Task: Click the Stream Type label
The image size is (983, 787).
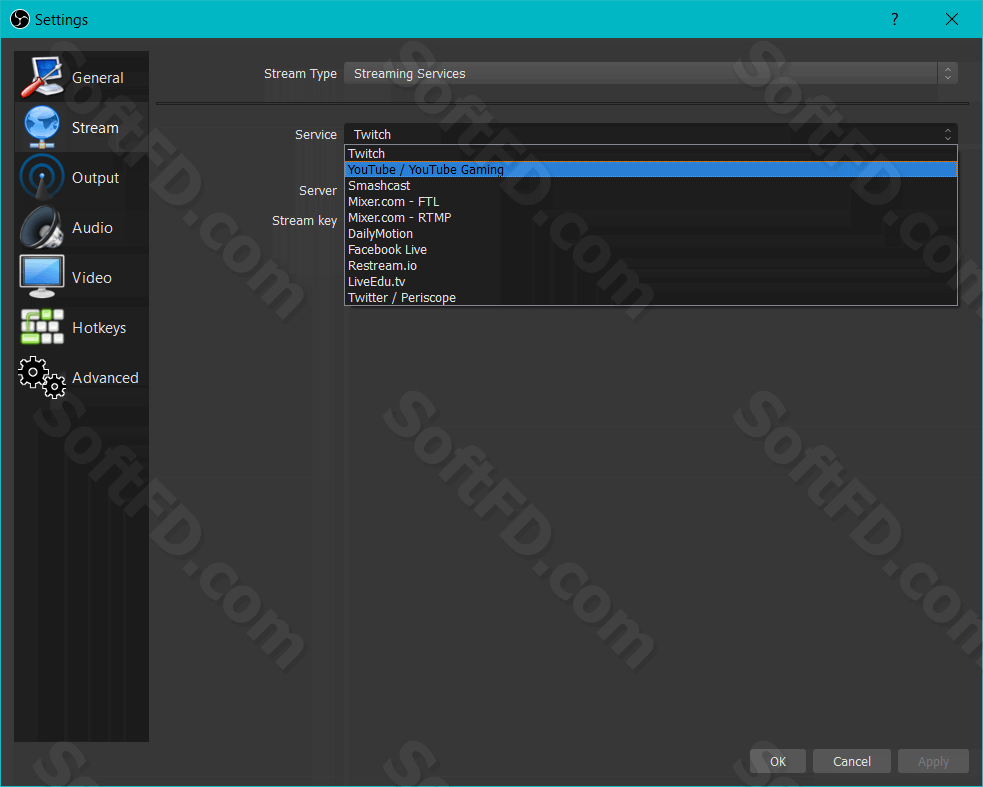Action: [x=300, y=73]
